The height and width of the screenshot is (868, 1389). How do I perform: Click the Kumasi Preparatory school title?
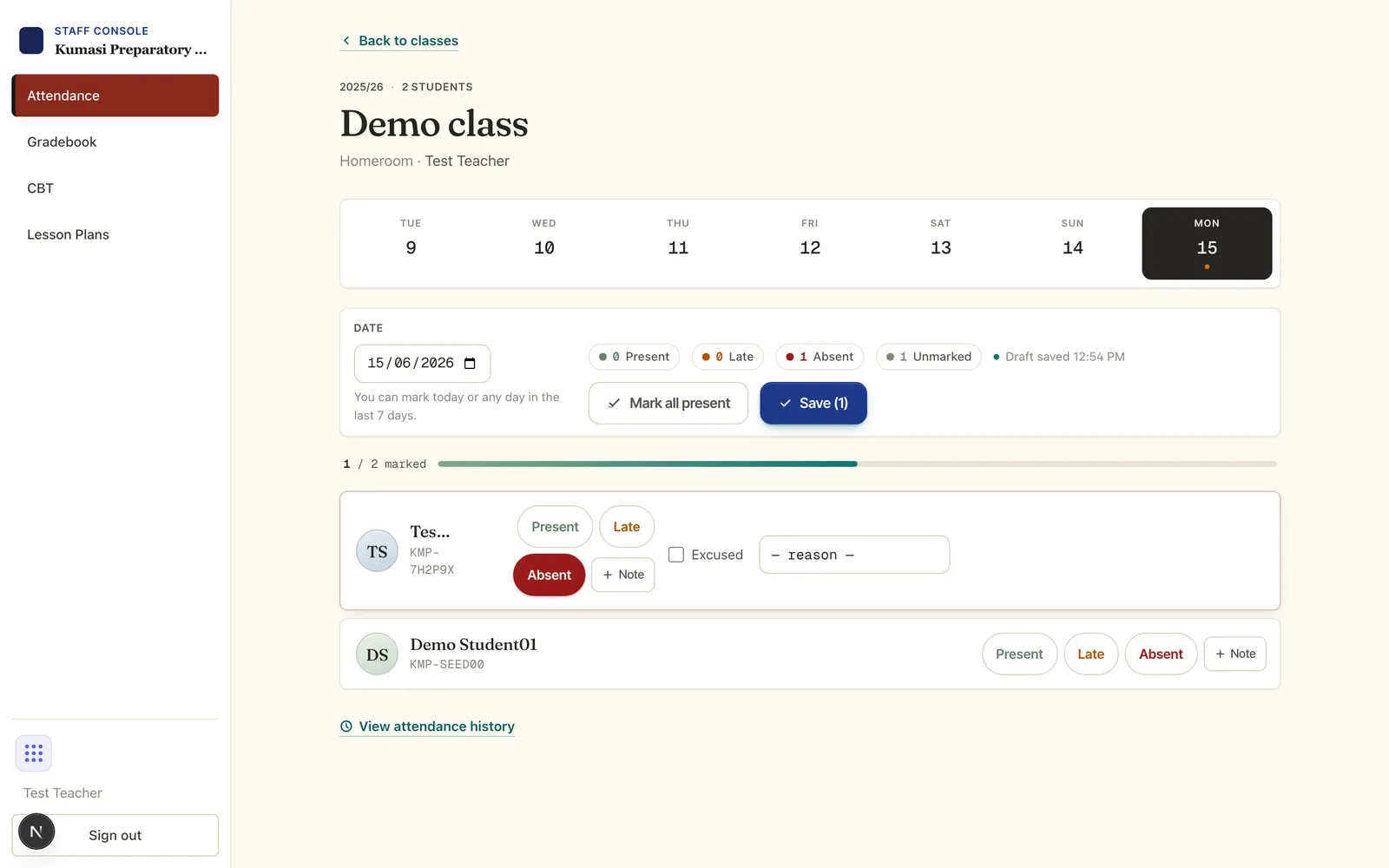[131, 49]
